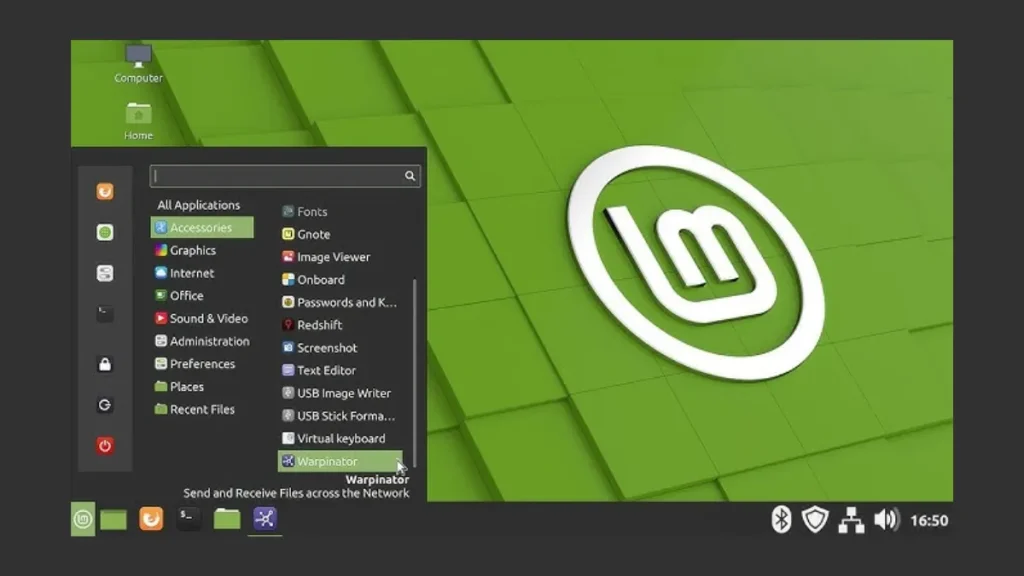
Task: Switch to All Applications view
Action: pos(200,204)
